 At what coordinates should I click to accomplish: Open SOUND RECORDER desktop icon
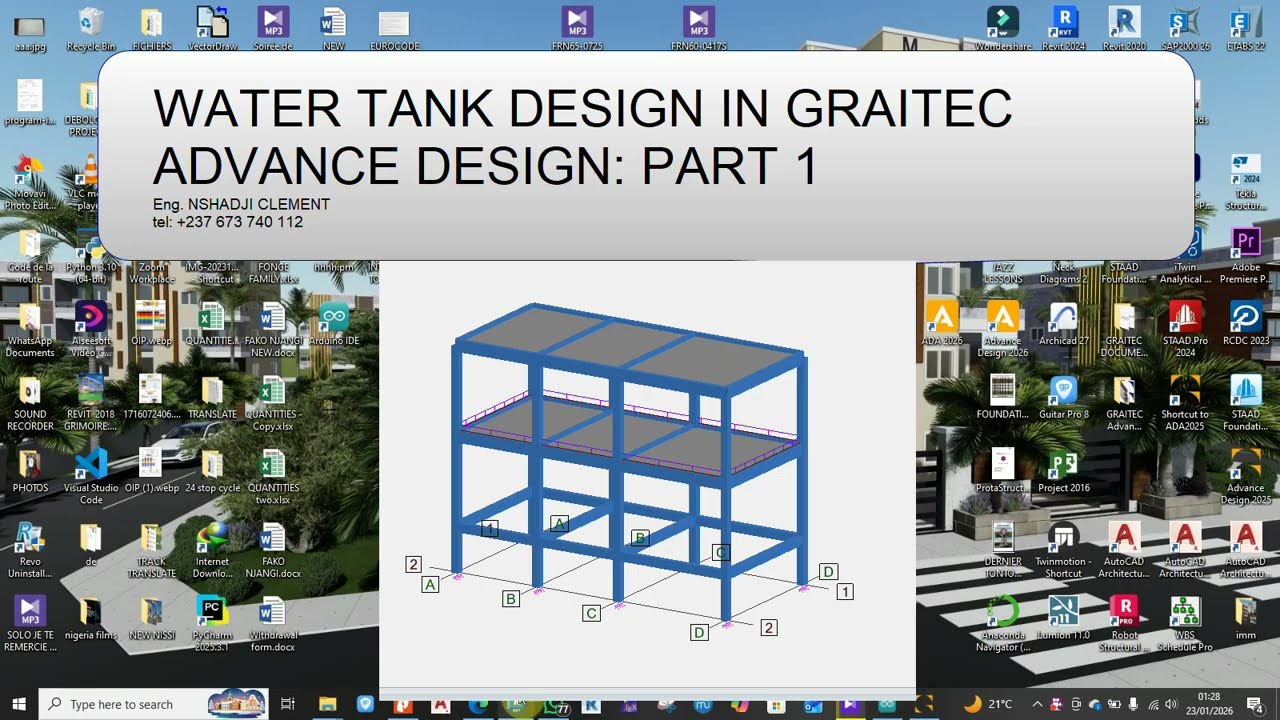point(30,402)
